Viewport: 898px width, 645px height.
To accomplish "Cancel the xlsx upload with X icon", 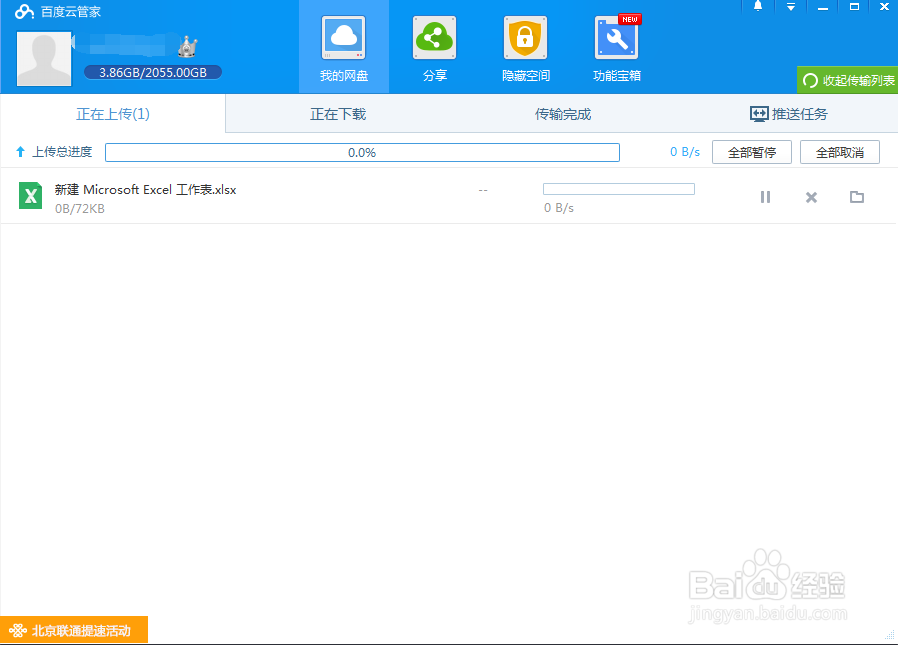I will tap(811, 197).
